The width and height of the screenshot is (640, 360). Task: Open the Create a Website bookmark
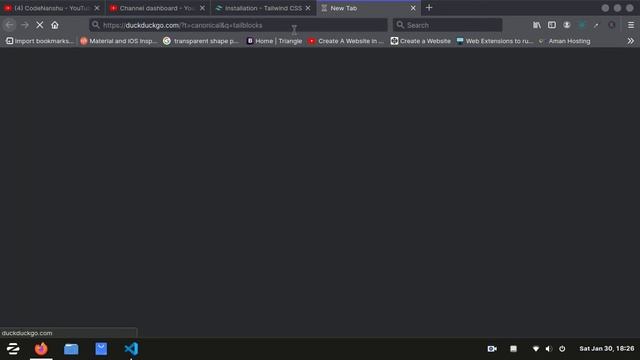pos(420,41)
